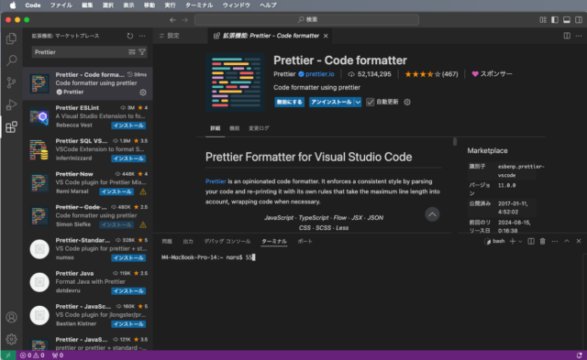Disable the Prettier extension button
The height and width of the screenshot is (360, 587).
(289, 102)
